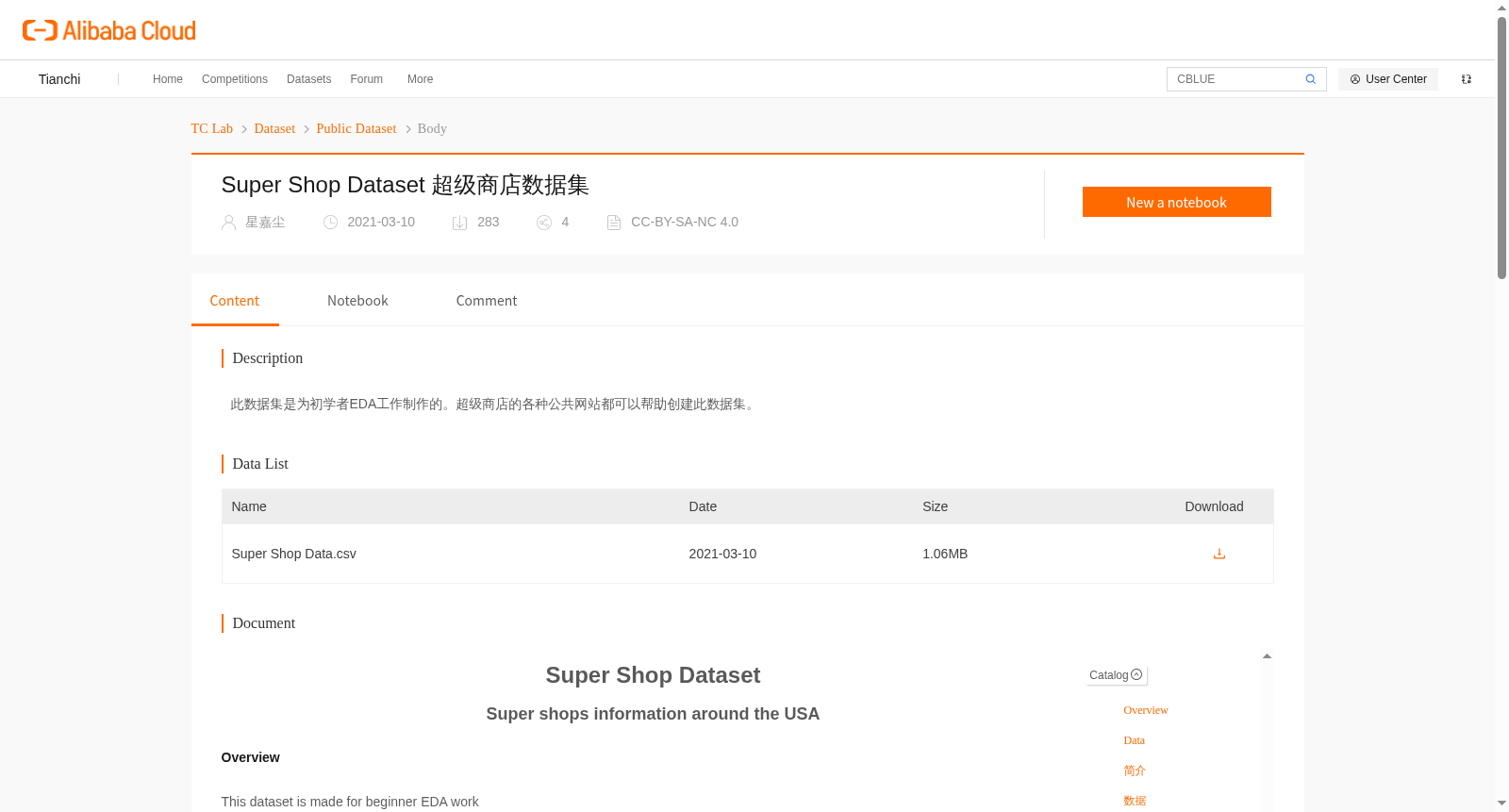Image resolution: width=1509 pixels, height=812 pixels.
Task: Jump to 数据 in catalog
Action: click(1135, 801)
